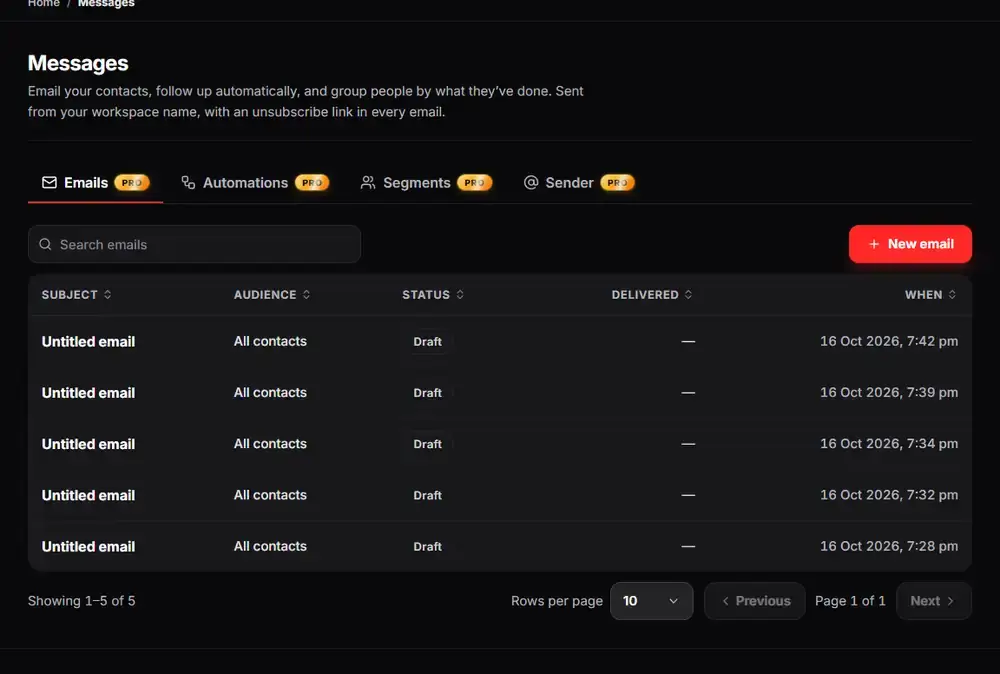
Task: Sort by the DELIVERED column
Action: [x=652, y=295]
